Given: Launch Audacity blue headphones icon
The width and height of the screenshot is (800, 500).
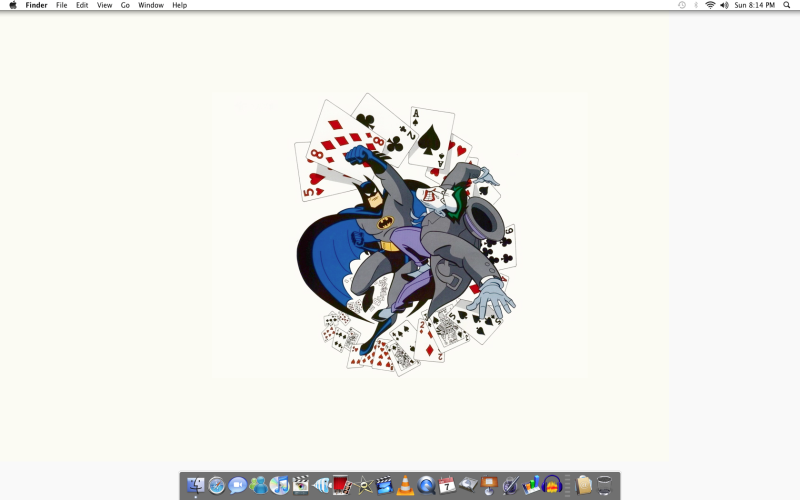Looking at the screenshot, I should tap(552, 485).
